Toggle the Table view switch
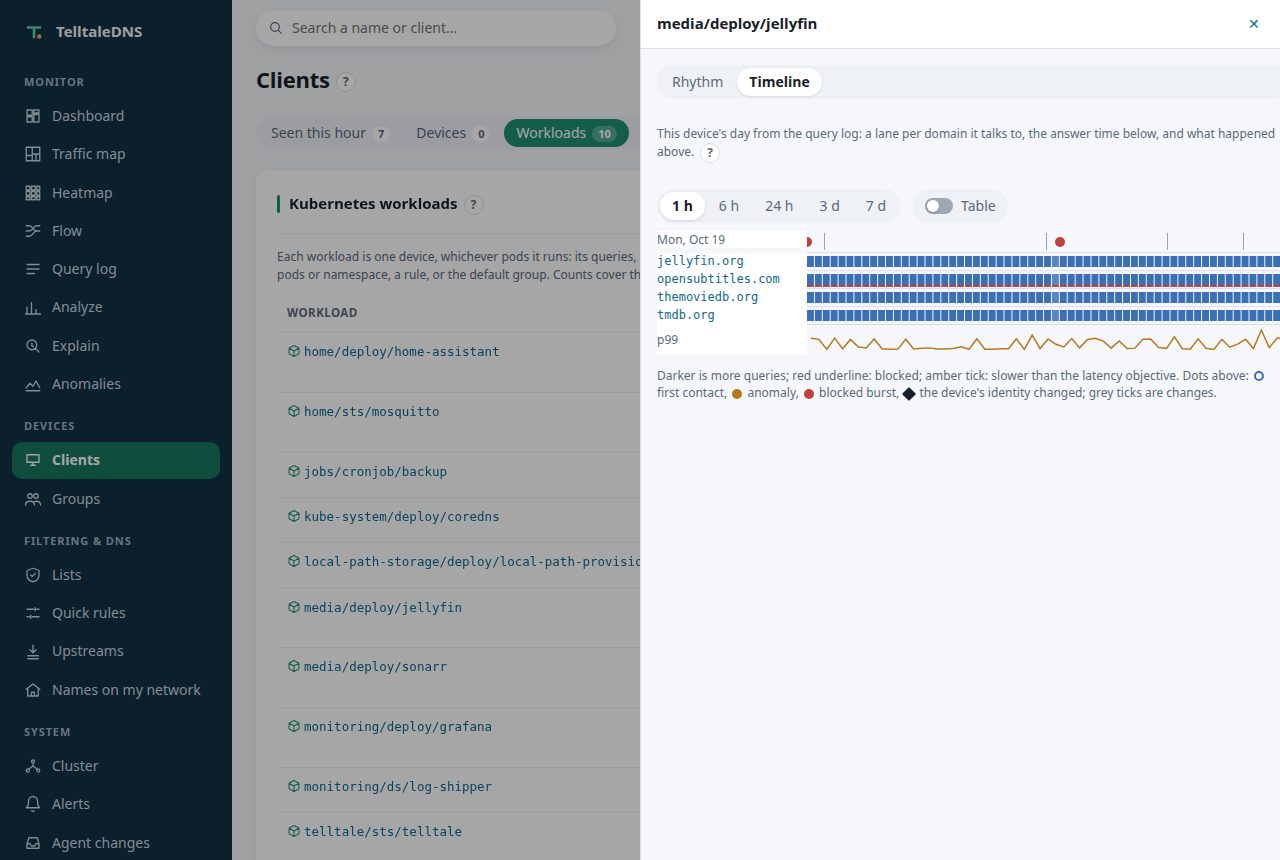 (x=939, y=206)
